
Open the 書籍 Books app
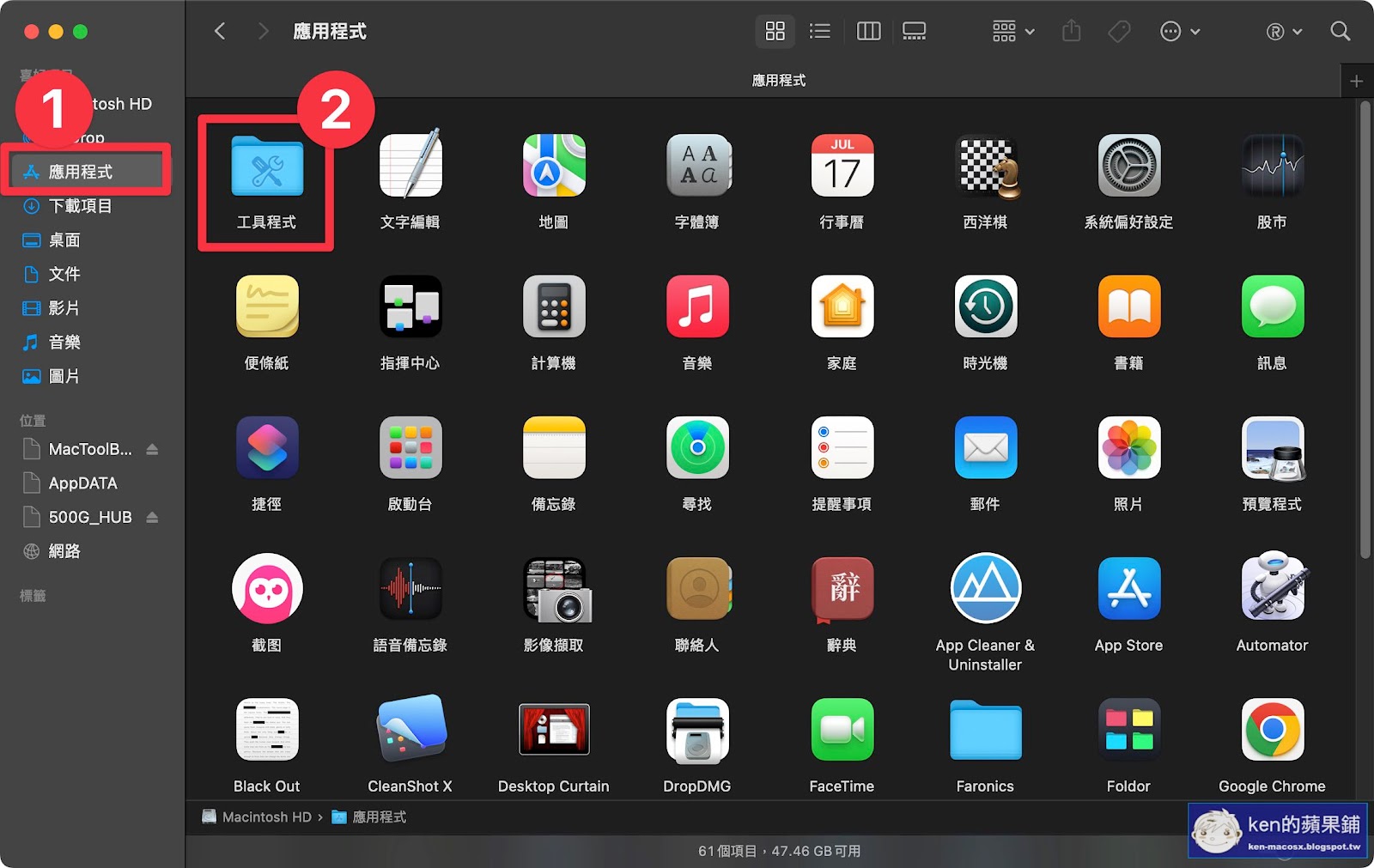pyautogui.click(x=1129, y=307)
